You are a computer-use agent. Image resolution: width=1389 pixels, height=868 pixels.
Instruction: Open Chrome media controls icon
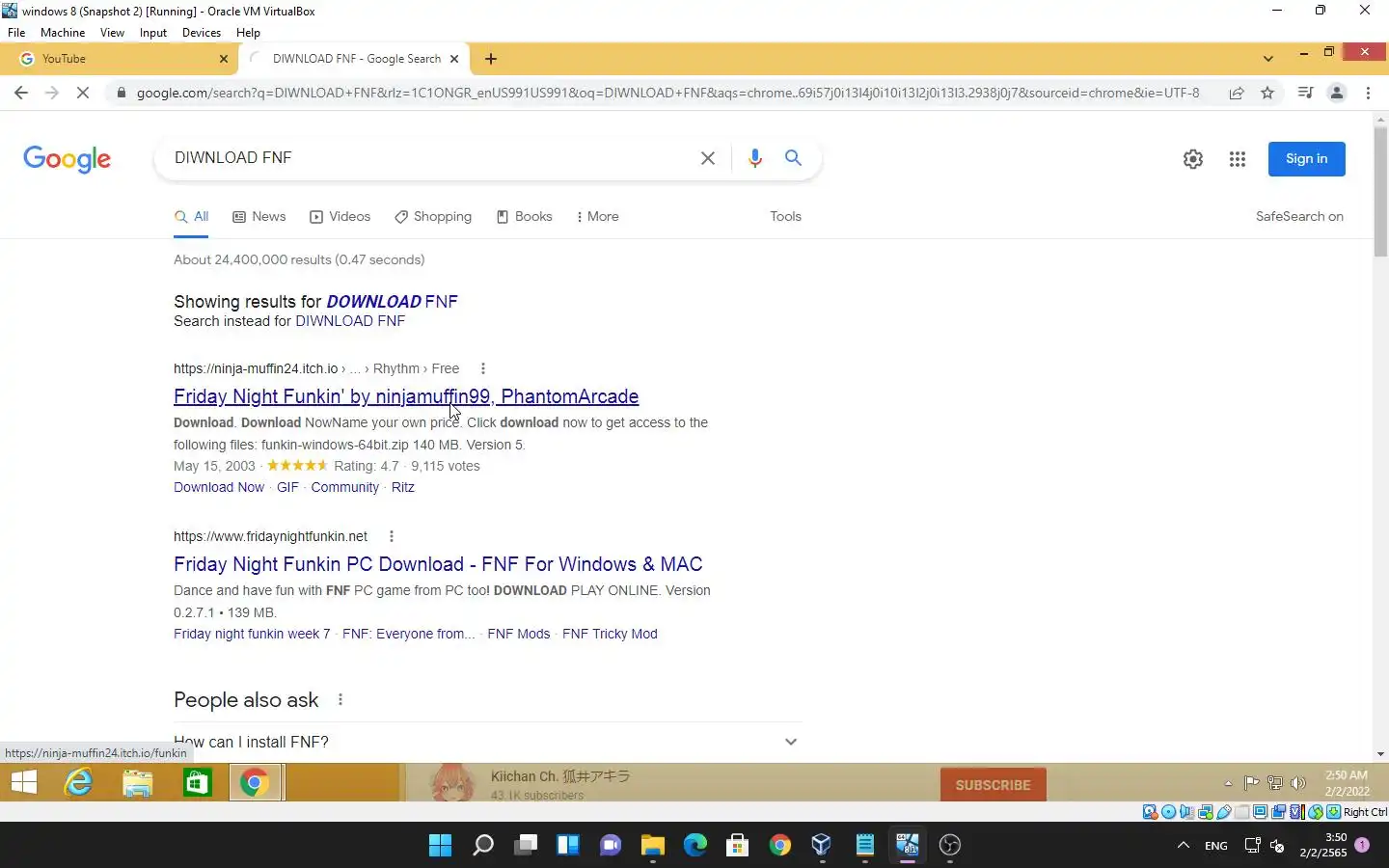click(1305, 93)
